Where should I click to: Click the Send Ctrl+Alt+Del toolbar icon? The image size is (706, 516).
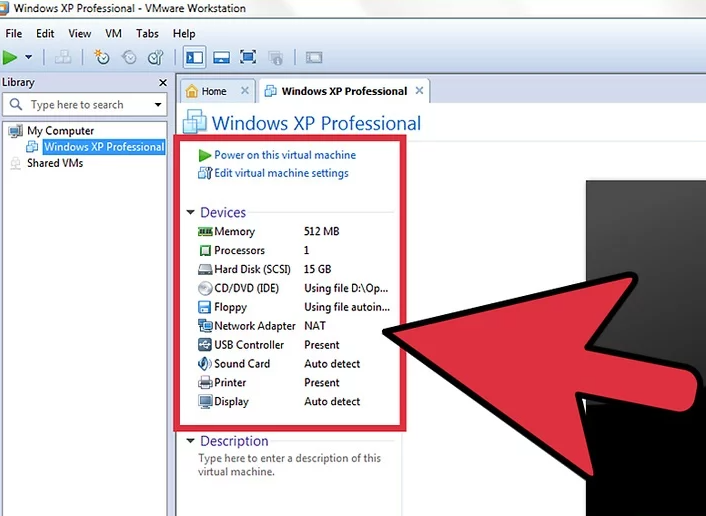pyautogui.click(x=63, y=57)
